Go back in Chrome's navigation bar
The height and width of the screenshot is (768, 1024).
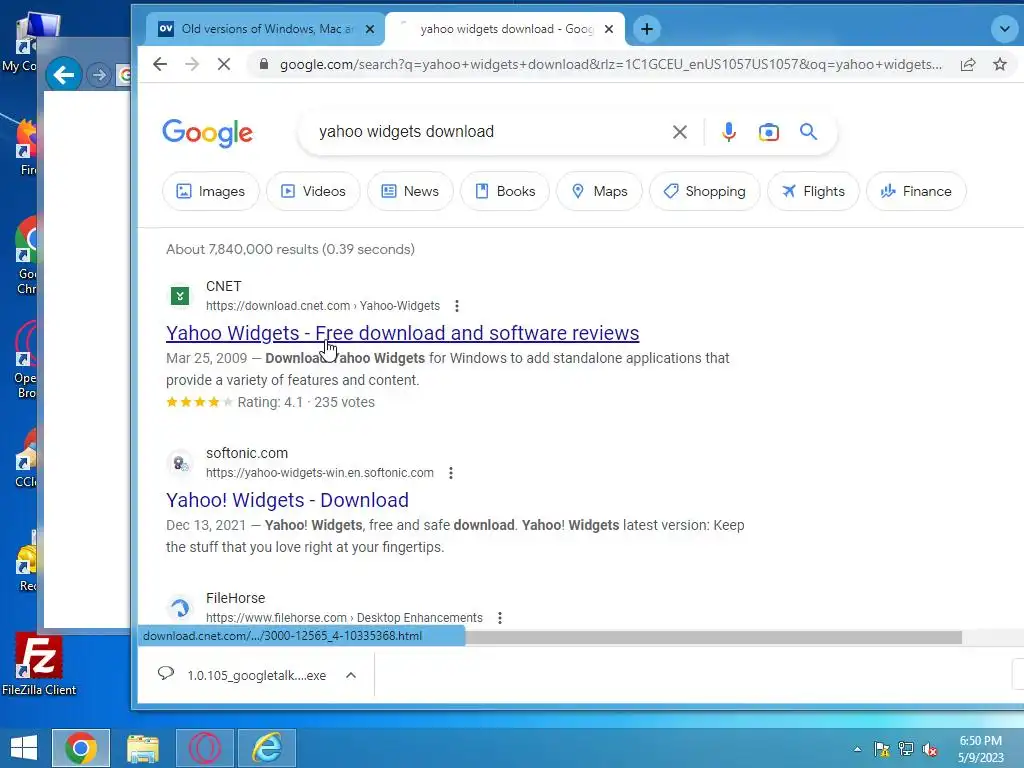pos(160,64)
